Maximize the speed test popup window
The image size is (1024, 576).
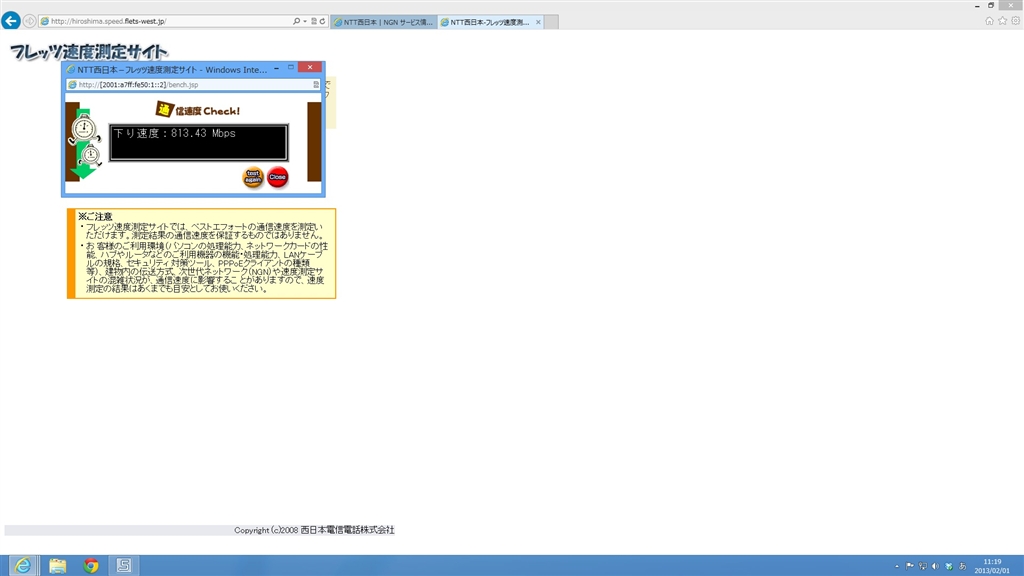point(291,68)
